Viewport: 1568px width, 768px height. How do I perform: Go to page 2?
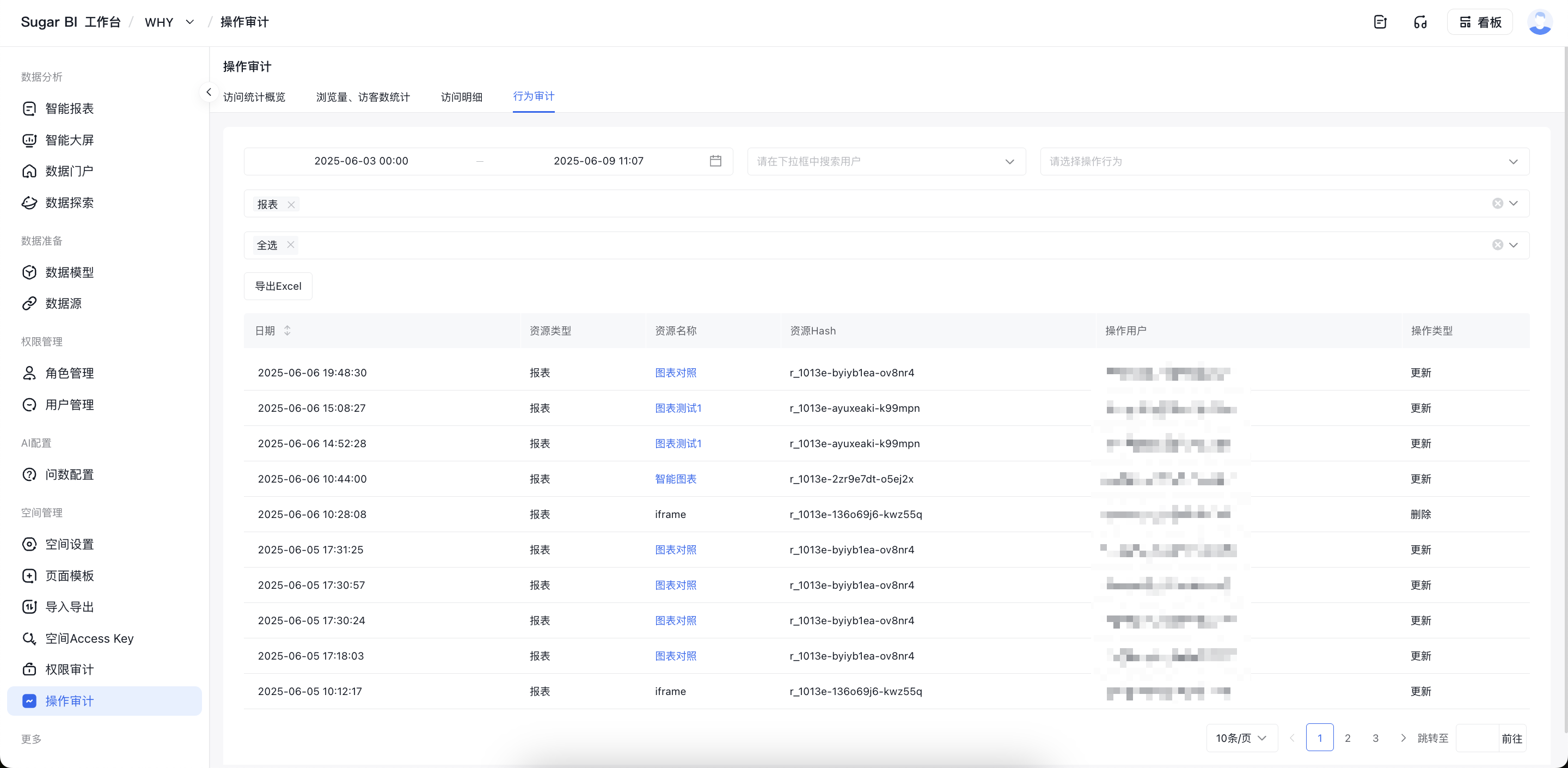coord(1347,738)
